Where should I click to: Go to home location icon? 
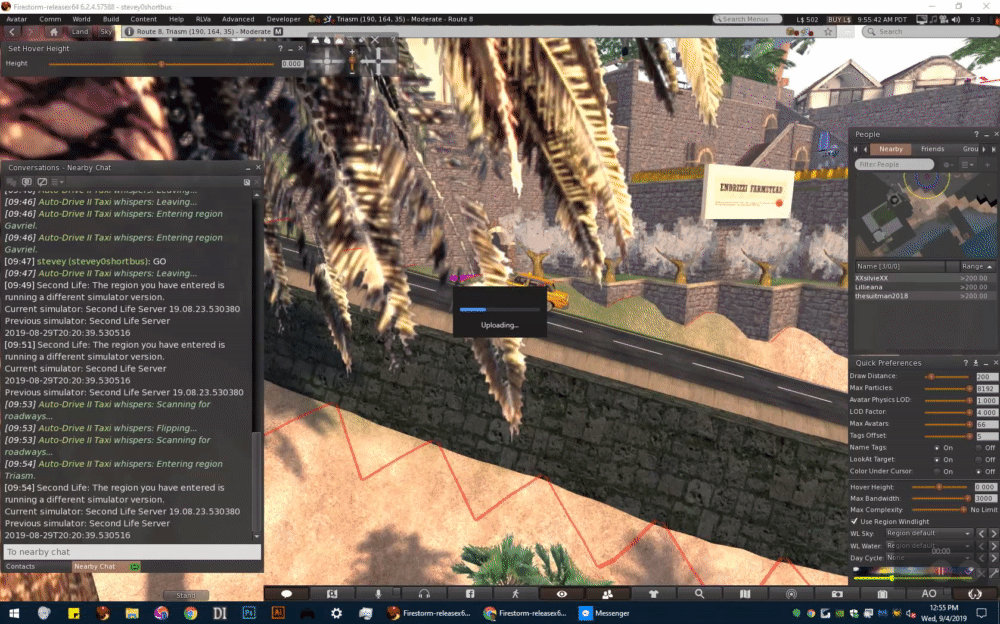click(x=54, y=31)
